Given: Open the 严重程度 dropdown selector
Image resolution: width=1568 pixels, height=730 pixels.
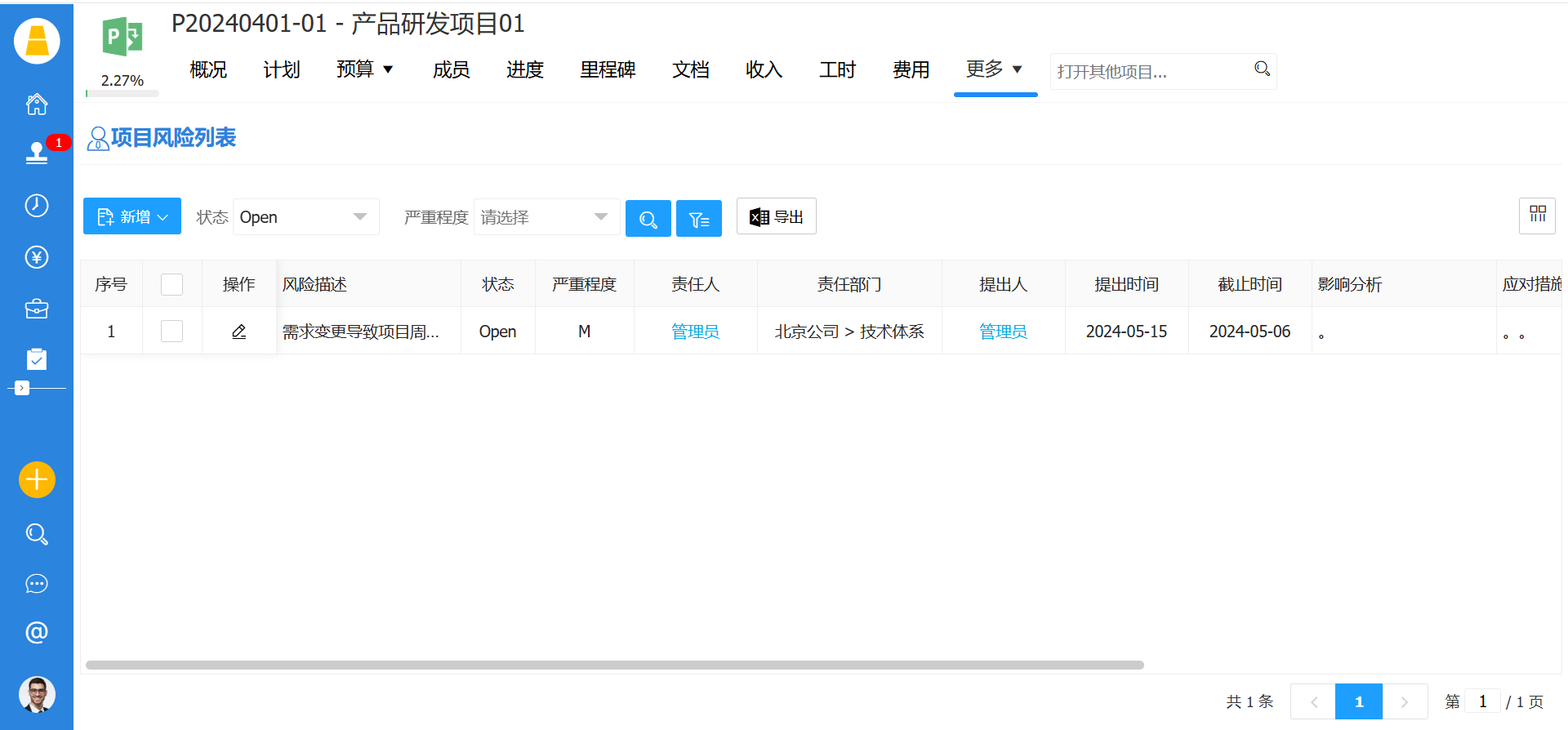Looking at the screenshot, I should 546,217.
